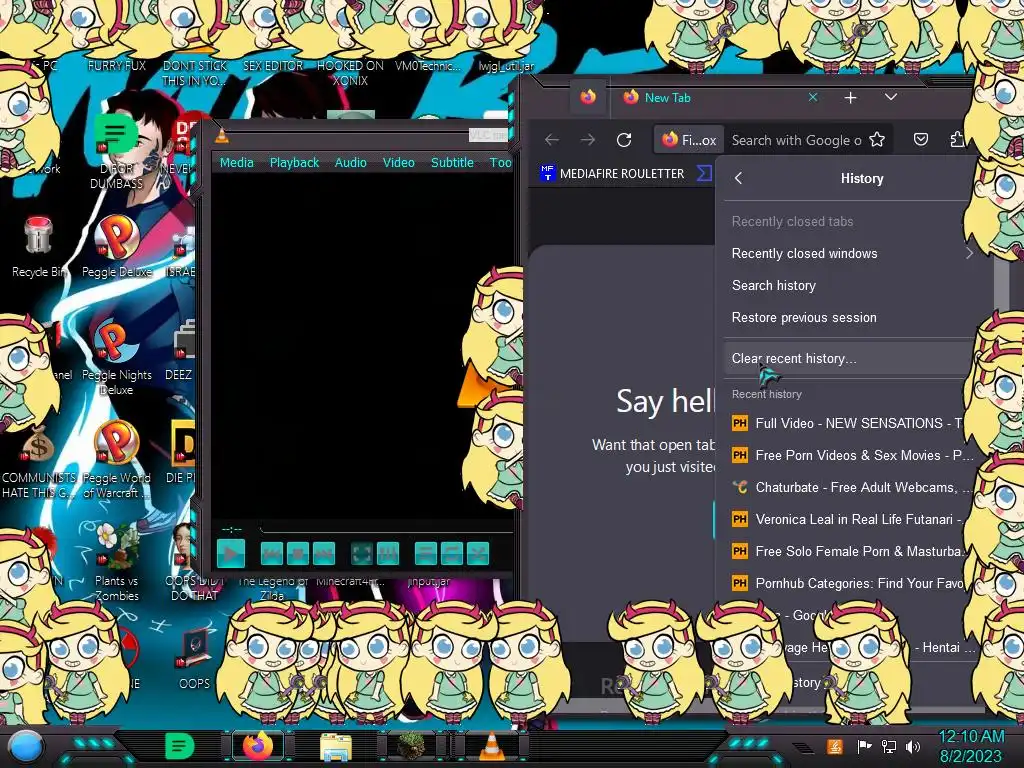This screenshot has width=1024, height=768.
Task: Click the pinned Firefox tab
Action: point(588,98)
